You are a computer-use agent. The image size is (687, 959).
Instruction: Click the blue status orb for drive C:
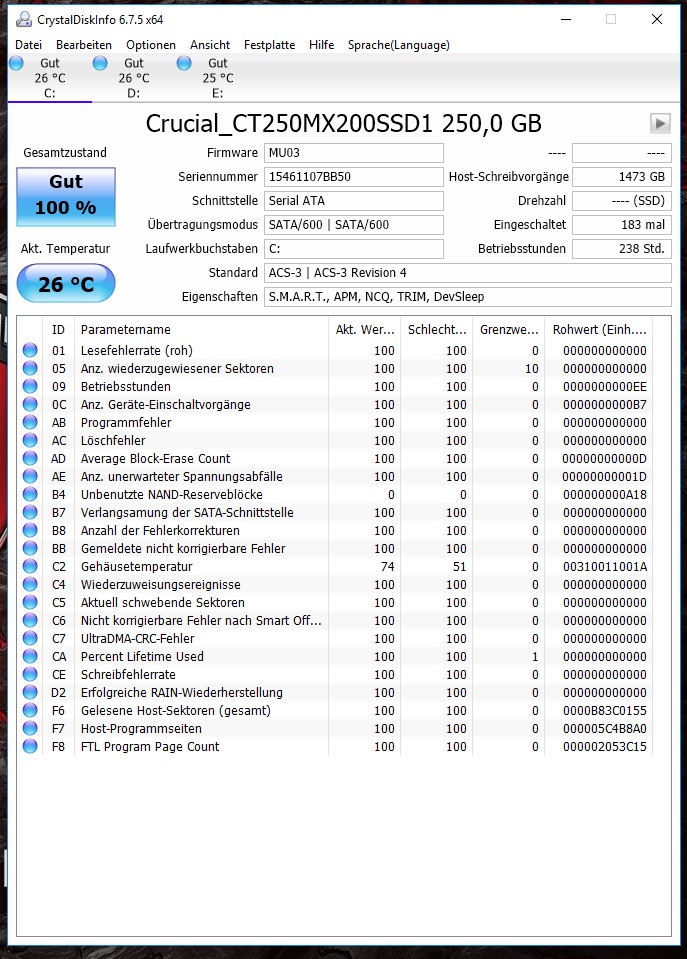pyautogui.click(x=17, y=63)
